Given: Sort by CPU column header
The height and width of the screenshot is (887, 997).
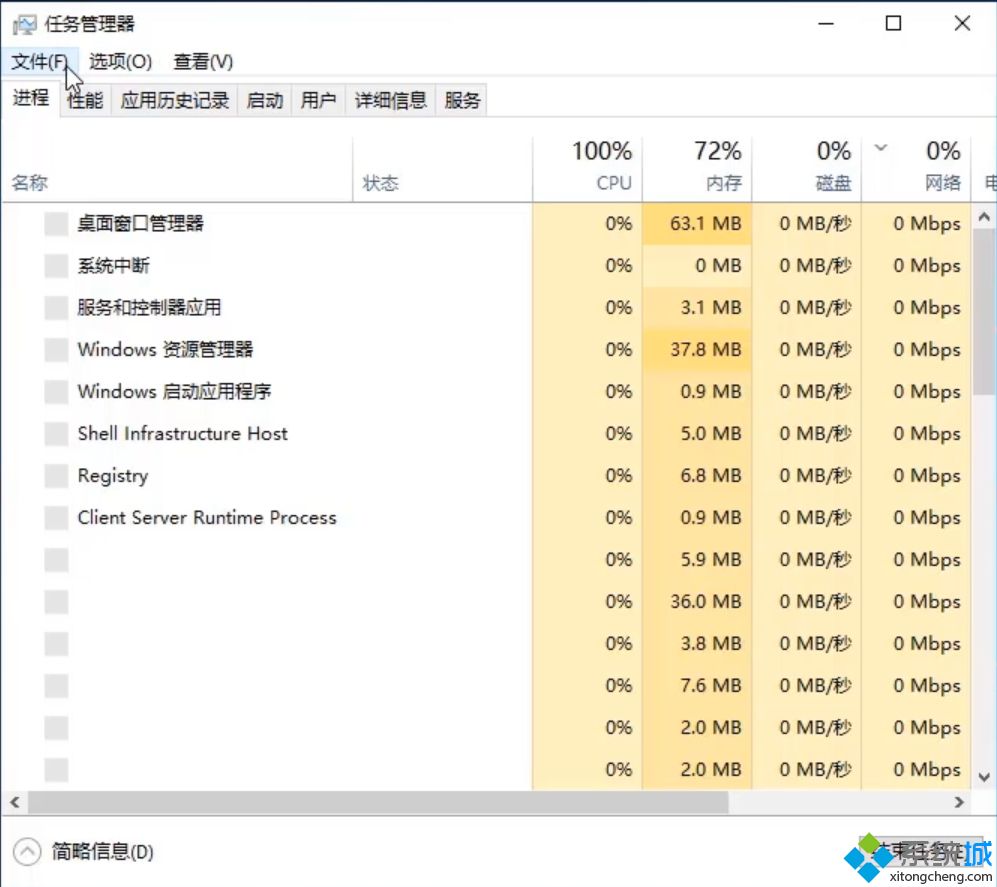Looking at the screenshot, I should [x=588, y=169].
